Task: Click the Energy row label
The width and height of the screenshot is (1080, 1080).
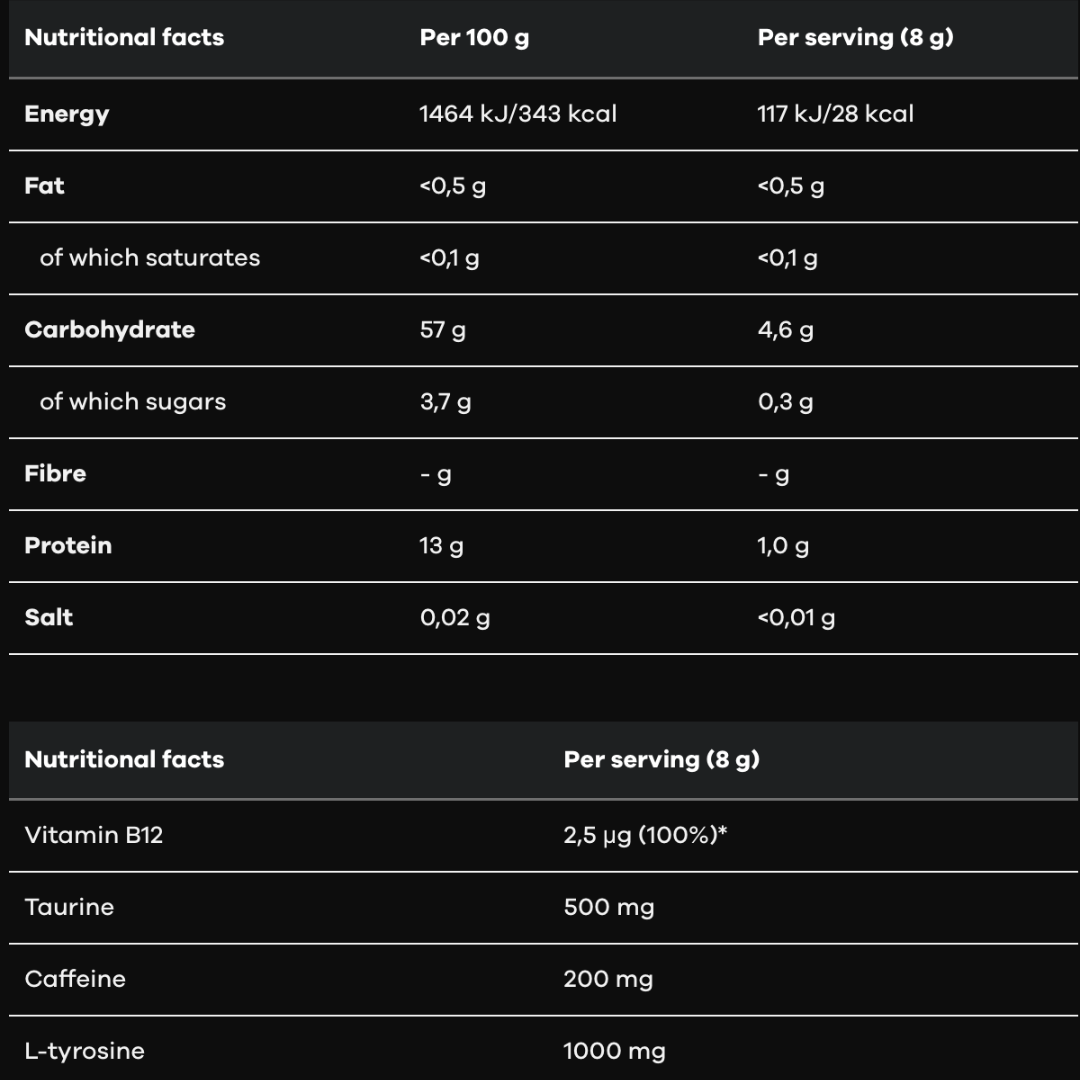Action: [67, 114]
